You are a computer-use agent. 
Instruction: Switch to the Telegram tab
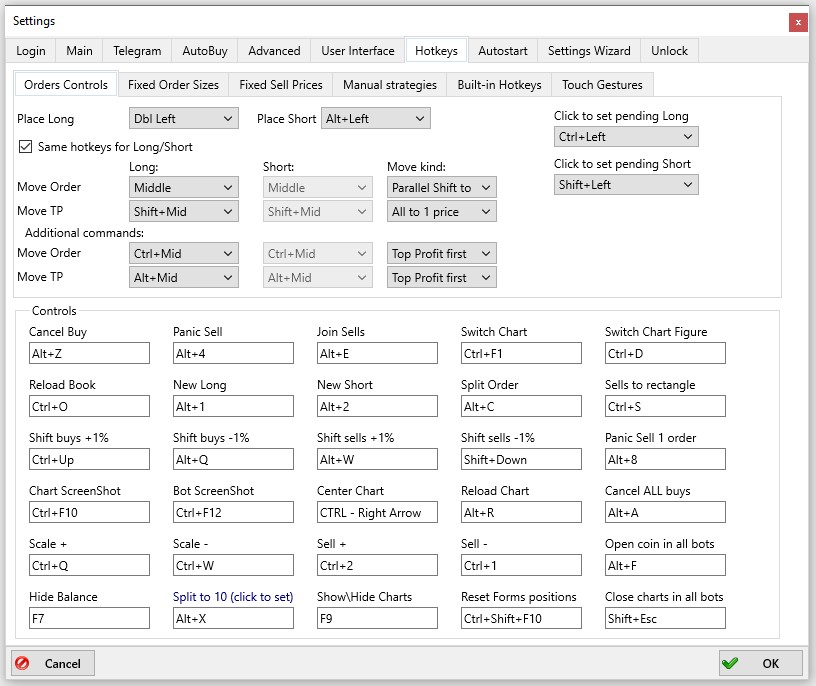click(x=136, y=50)
